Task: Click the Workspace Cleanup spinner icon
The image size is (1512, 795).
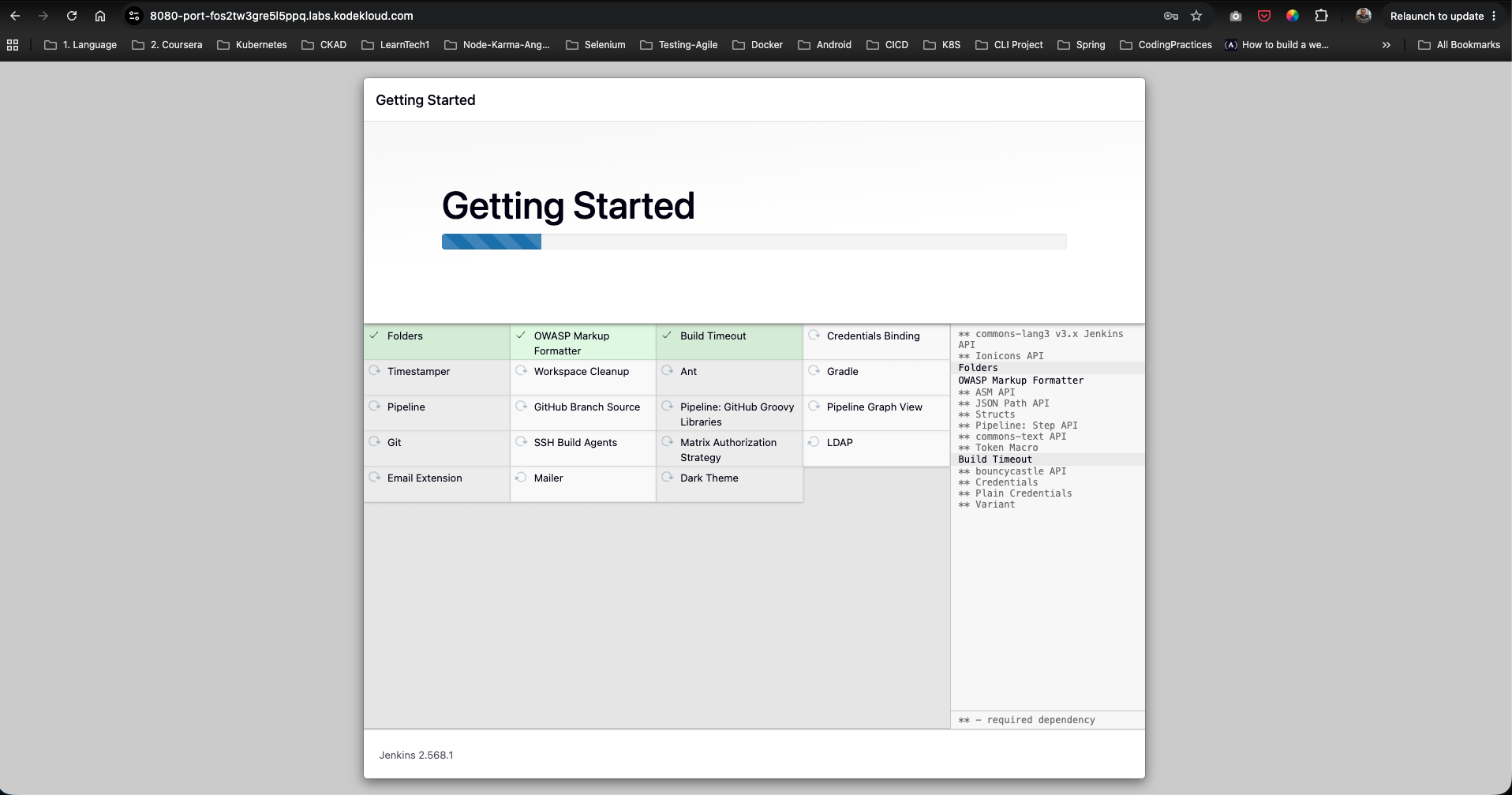Action: pyautogui.click(x=521, y=370)
